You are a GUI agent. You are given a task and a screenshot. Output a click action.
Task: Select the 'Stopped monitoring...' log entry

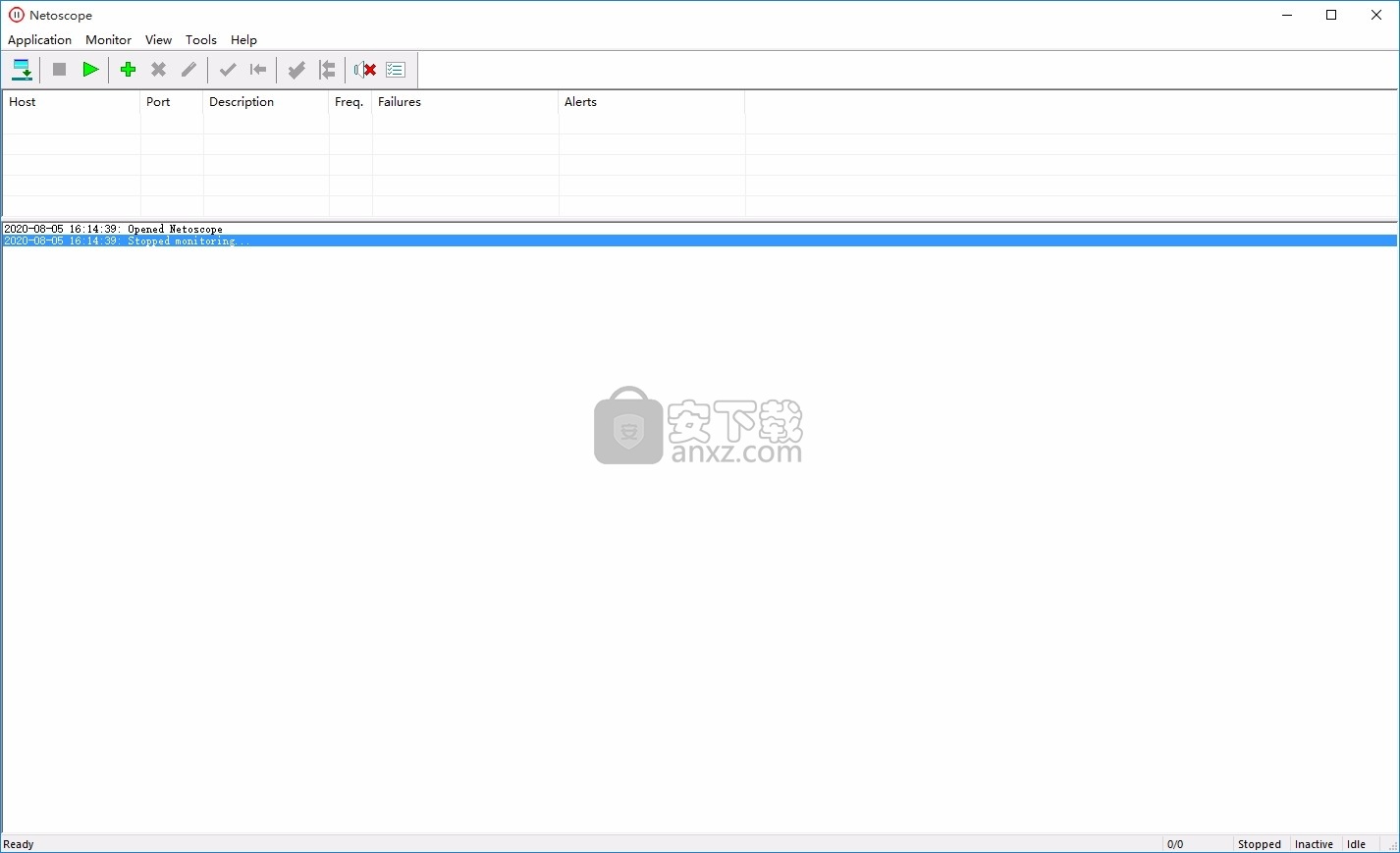point(699,240)
